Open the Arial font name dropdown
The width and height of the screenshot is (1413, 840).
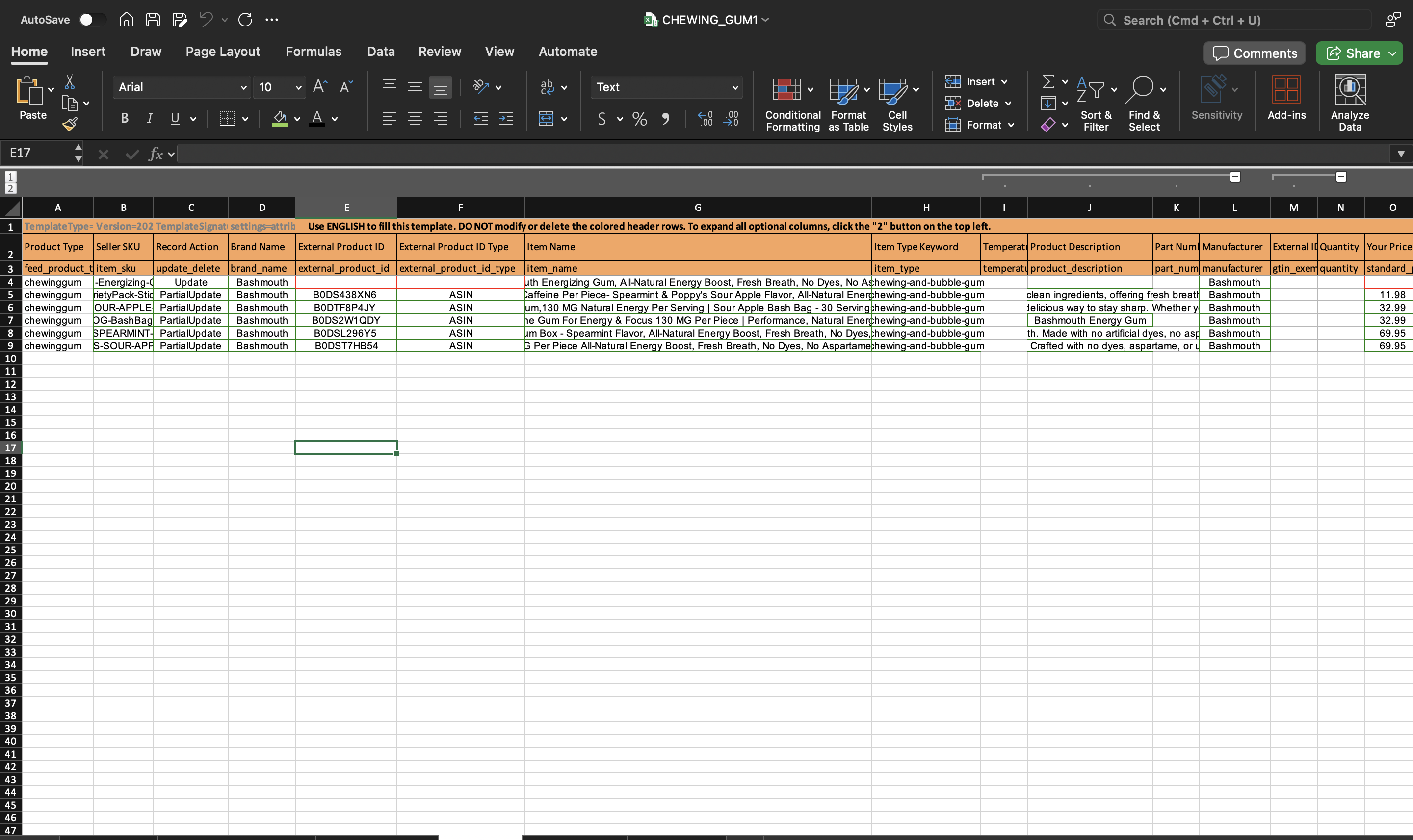click(243, 87)
